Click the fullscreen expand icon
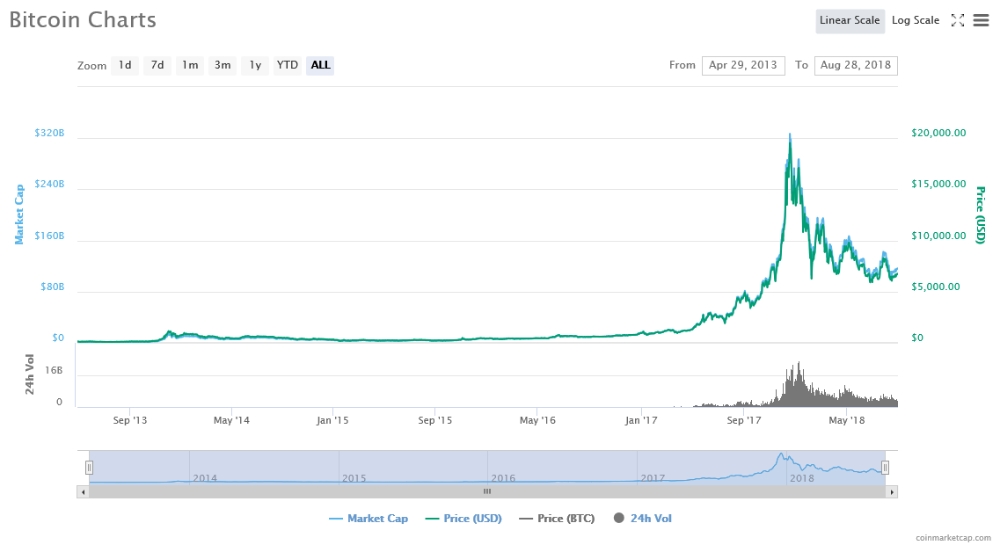The image size is (1000, 545). coord(957,20)
